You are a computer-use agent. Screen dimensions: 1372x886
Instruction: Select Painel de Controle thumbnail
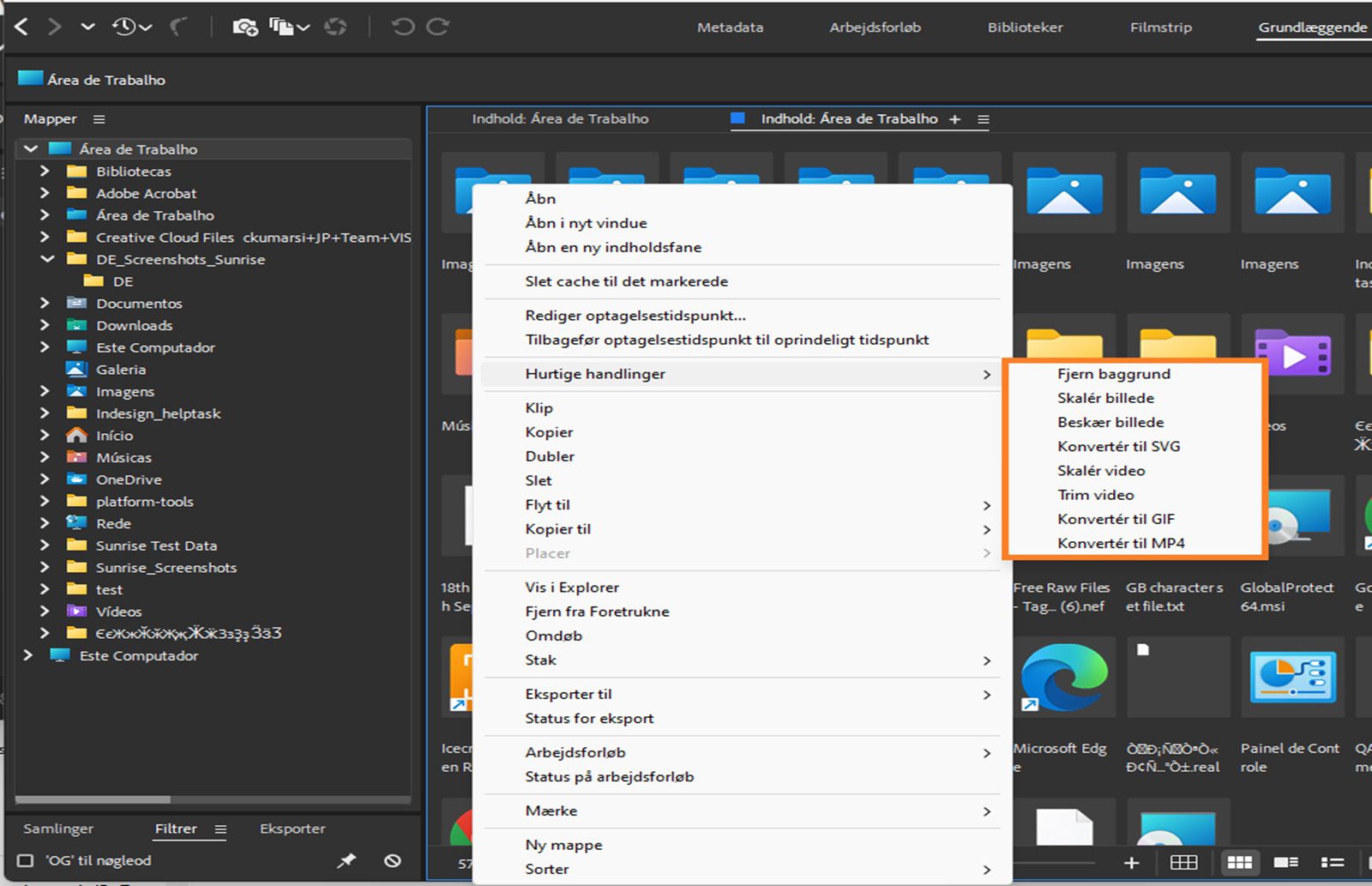tap(1293, 678)
